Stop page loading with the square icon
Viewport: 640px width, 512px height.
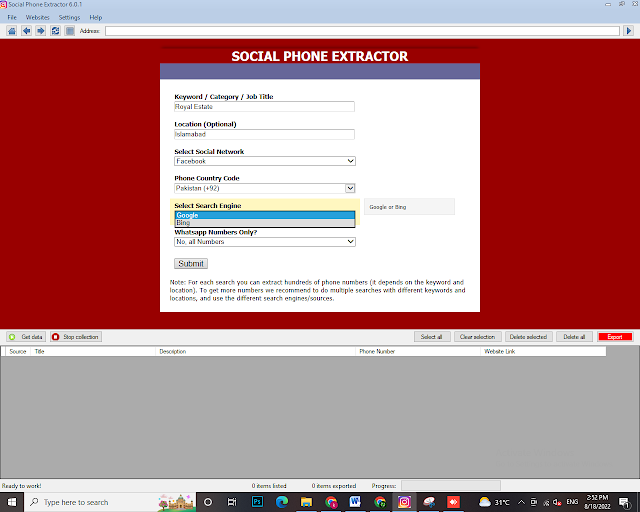(70, 31)
